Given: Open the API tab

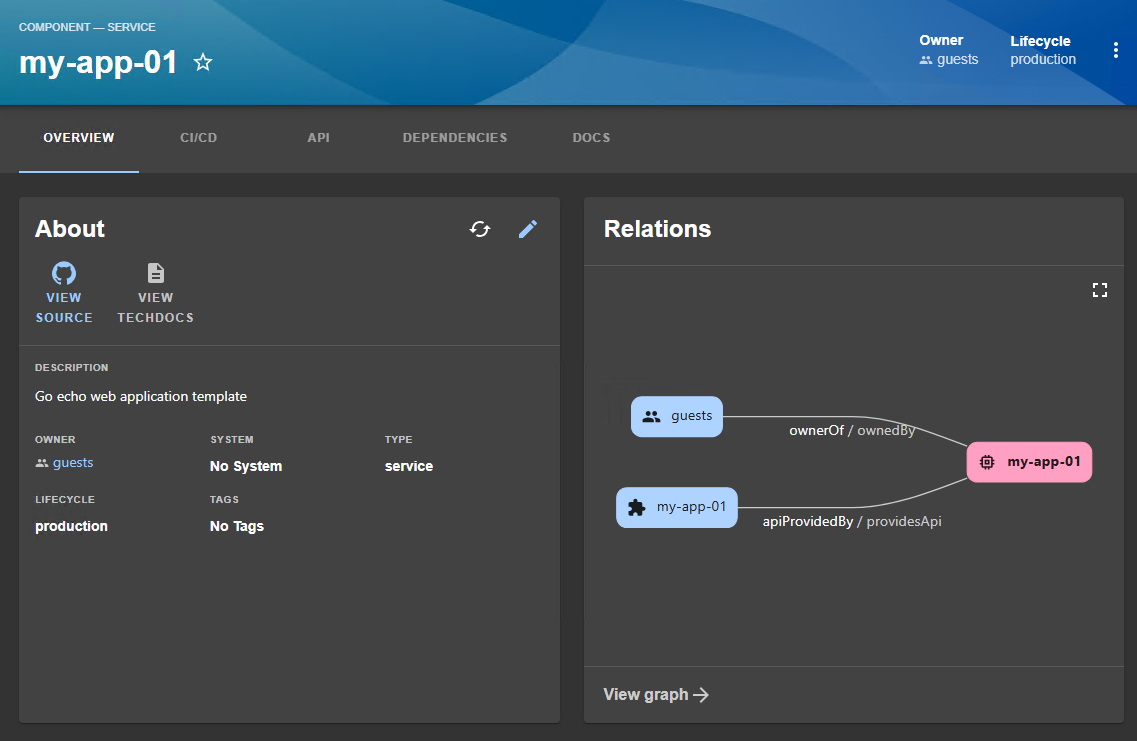Looking at the screenshot, I should [x=318, y=138].
